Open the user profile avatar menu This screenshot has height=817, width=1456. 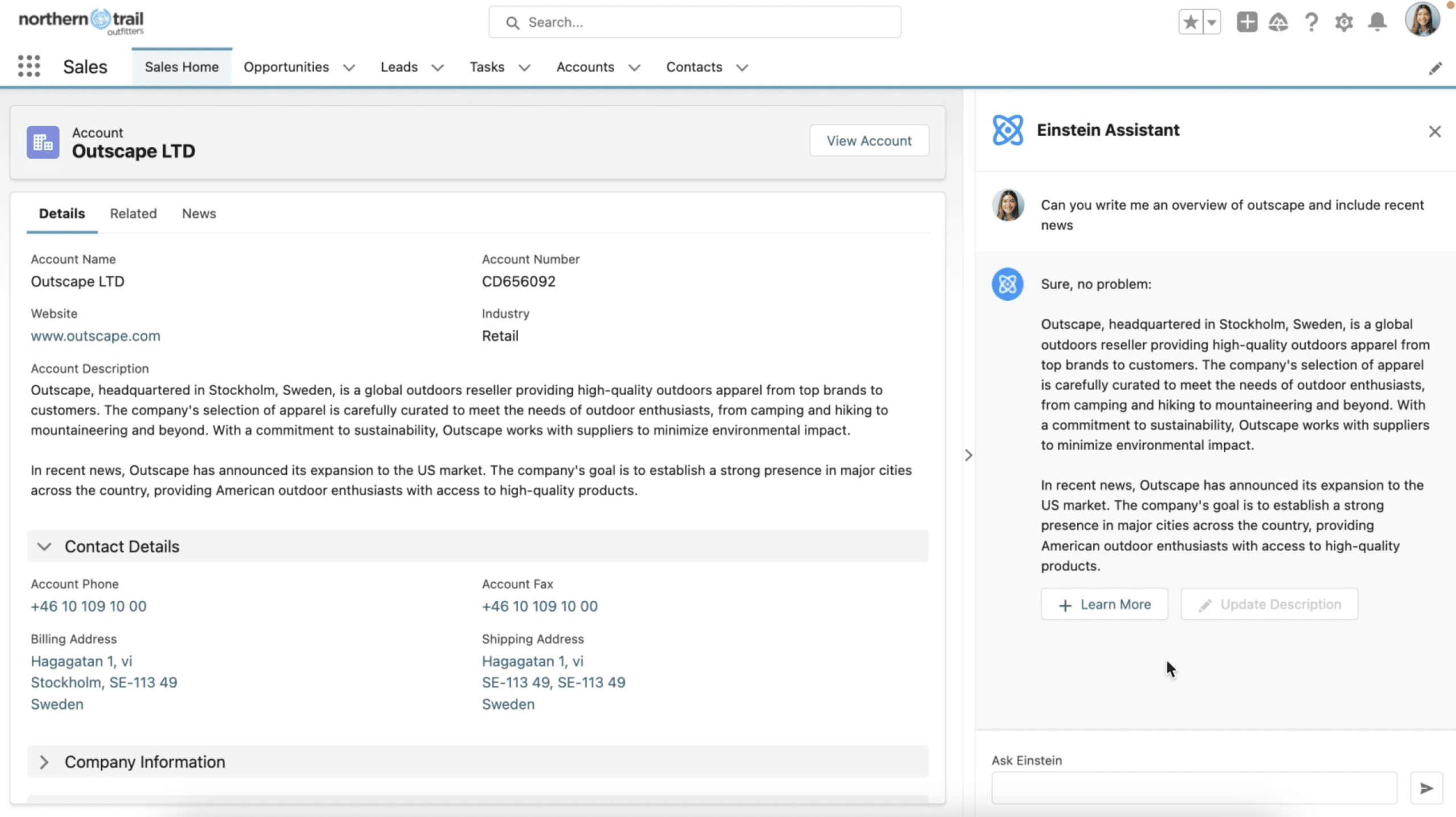coord(1422,20)
